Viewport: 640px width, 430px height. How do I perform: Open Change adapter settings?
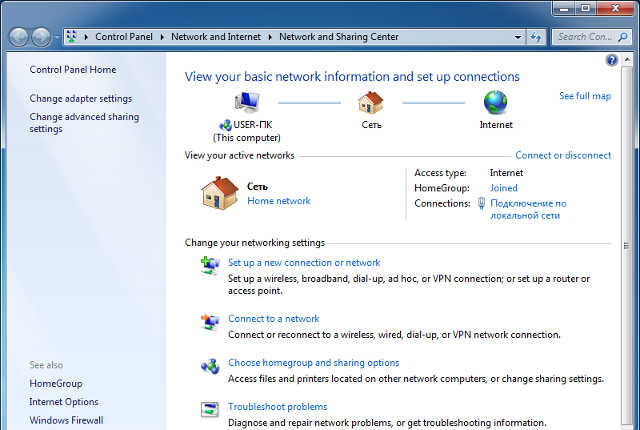[81, 98]
